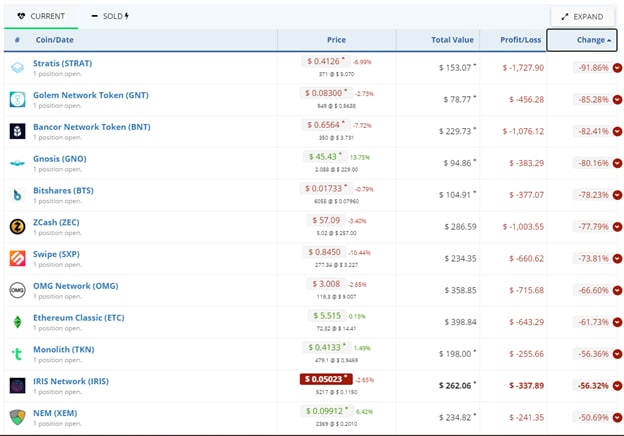Open the Monolith (TKN) coin link
This screenshot has width=624, height=436.
(x=64, y=350)
